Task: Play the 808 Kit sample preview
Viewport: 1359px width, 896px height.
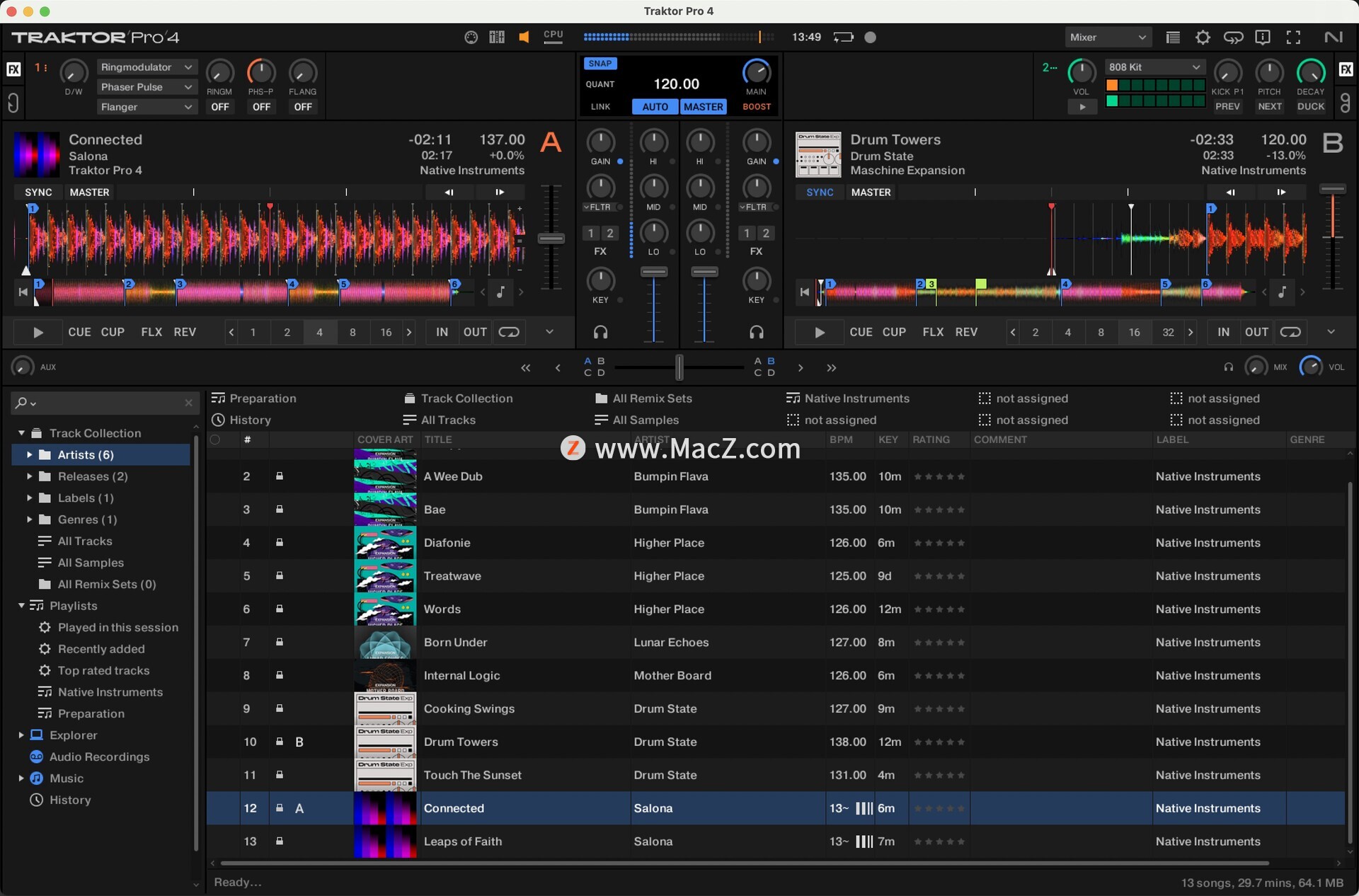Action: click(1082, 107)
